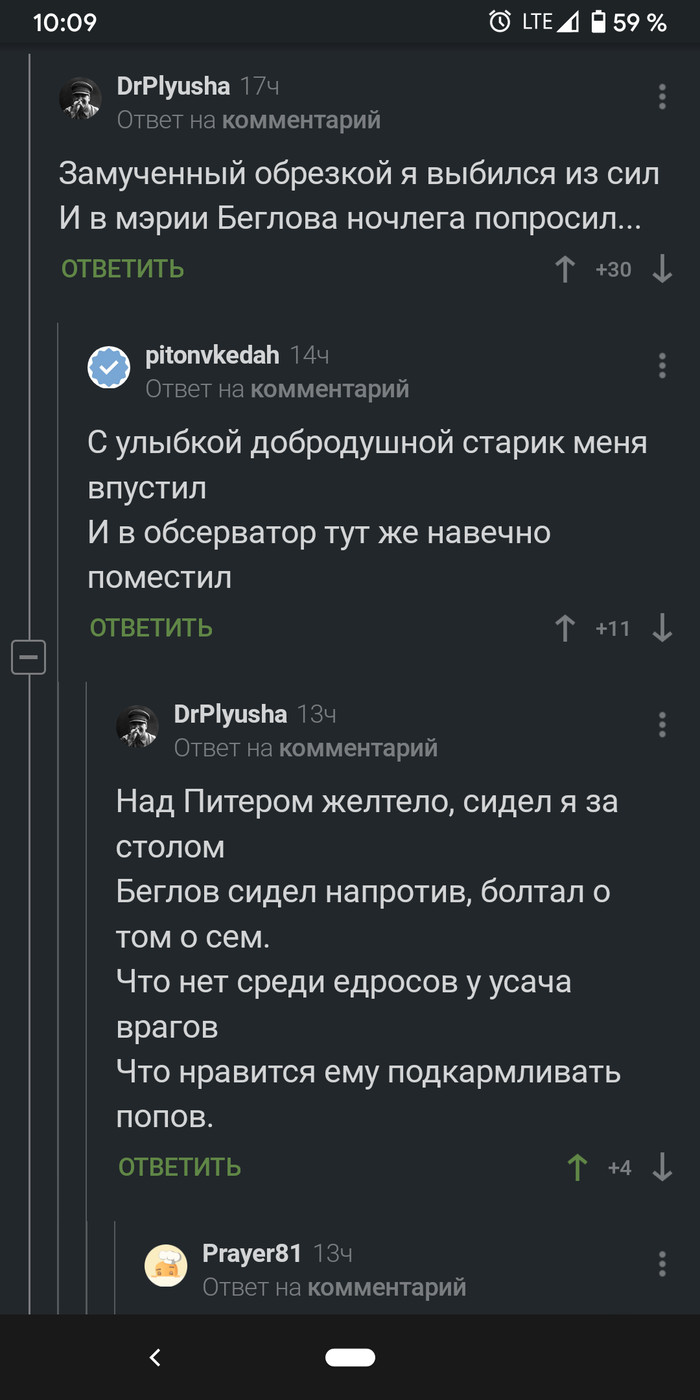Viewport: 700px width, 1400px height.
Task: Downvote pitonvkedah's comment rated +11
Action: 662,628
